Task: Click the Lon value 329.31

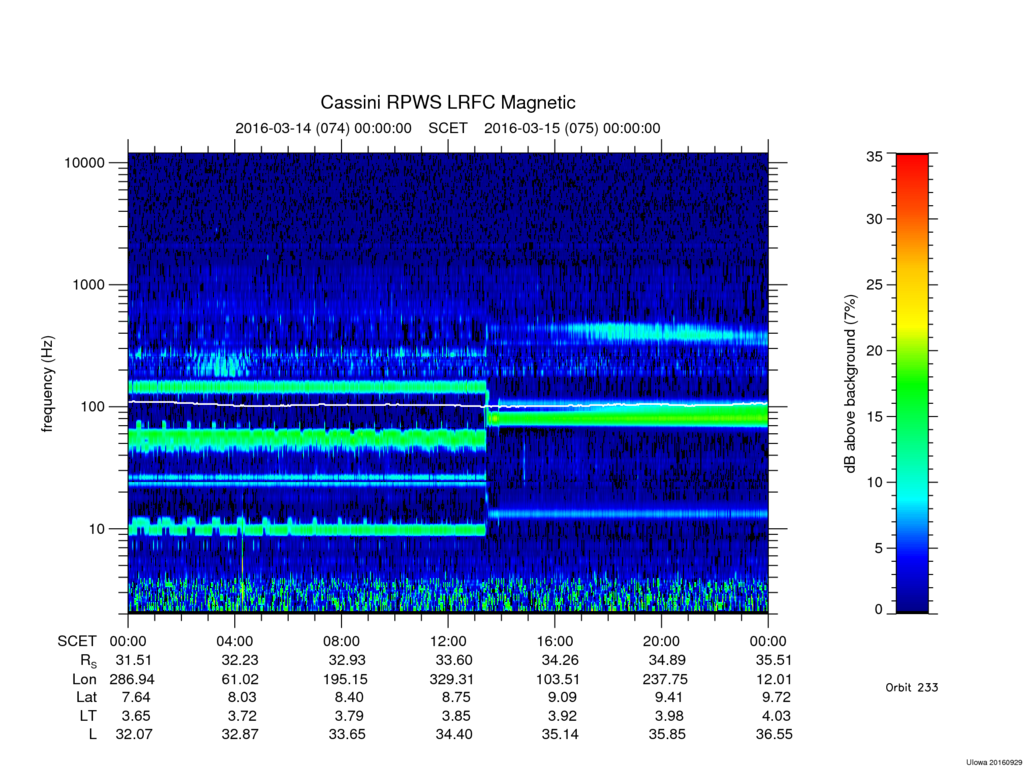Action: pos(452,679)
